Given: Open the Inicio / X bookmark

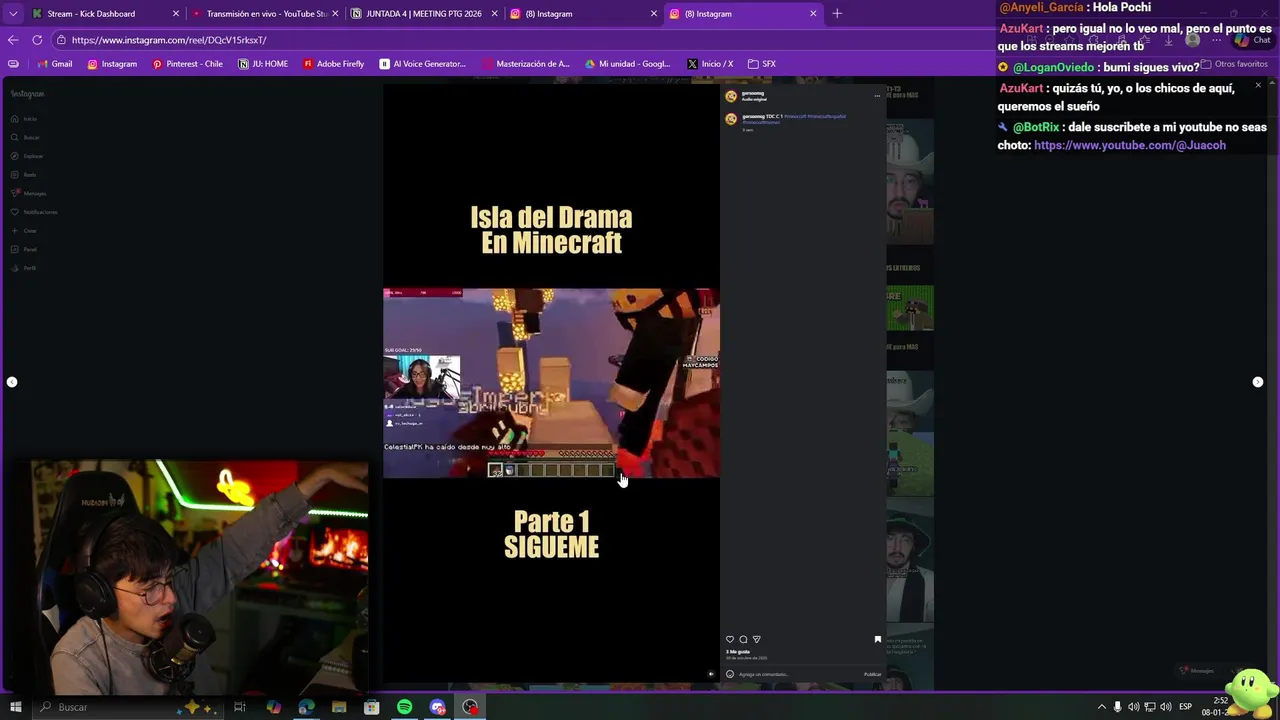Looking at the screenshot, I should click(710, 64).
